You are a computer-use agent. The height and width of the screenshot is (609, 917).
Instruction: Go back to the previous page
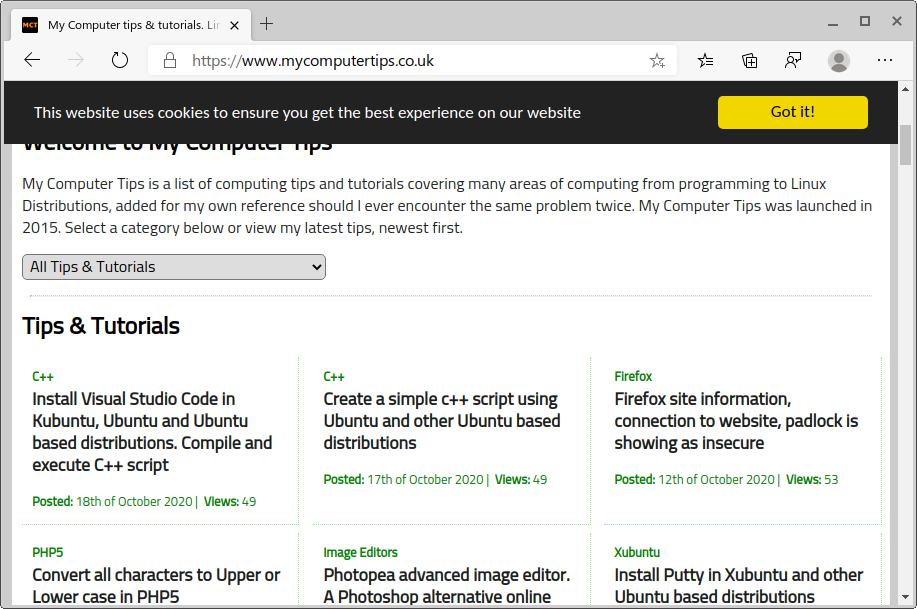tap(32, 60)
